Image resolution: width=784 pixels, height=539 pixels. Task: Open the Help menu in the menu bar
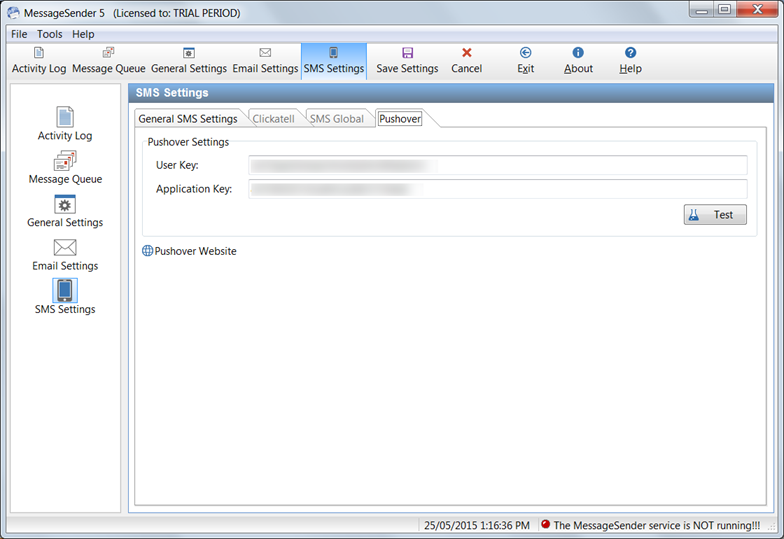click(83, 34)
